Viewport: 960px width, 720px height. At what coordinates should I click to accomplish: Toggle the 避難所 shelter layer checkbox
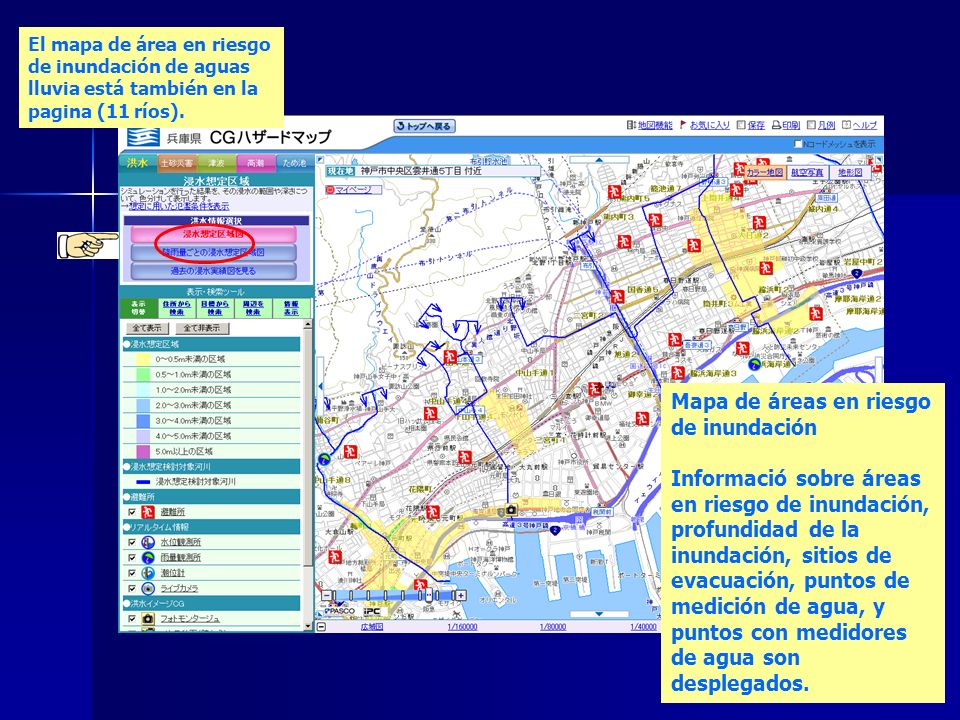pyautogui.click(x=132, y=512)
